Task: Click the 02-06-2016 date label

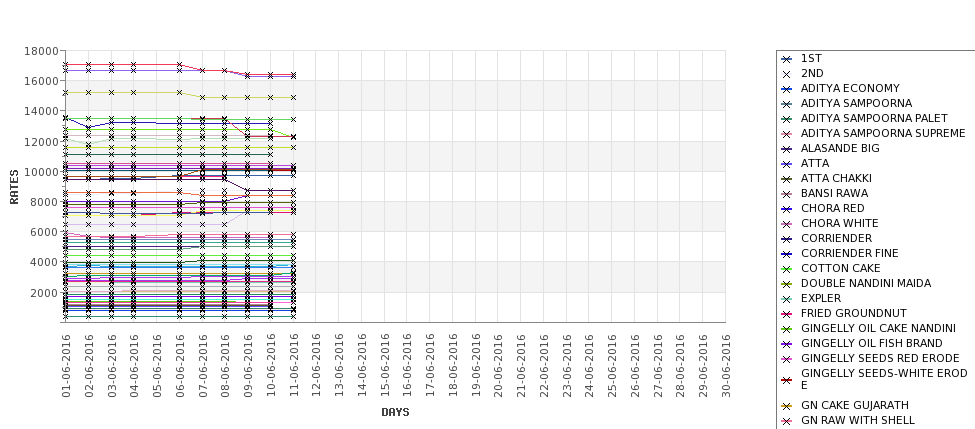Action: coord(88,366)
